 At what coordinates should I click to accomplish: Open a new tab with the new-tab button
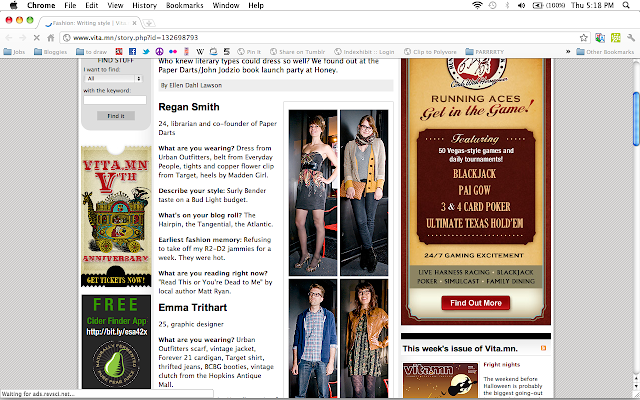coord(149,23)
